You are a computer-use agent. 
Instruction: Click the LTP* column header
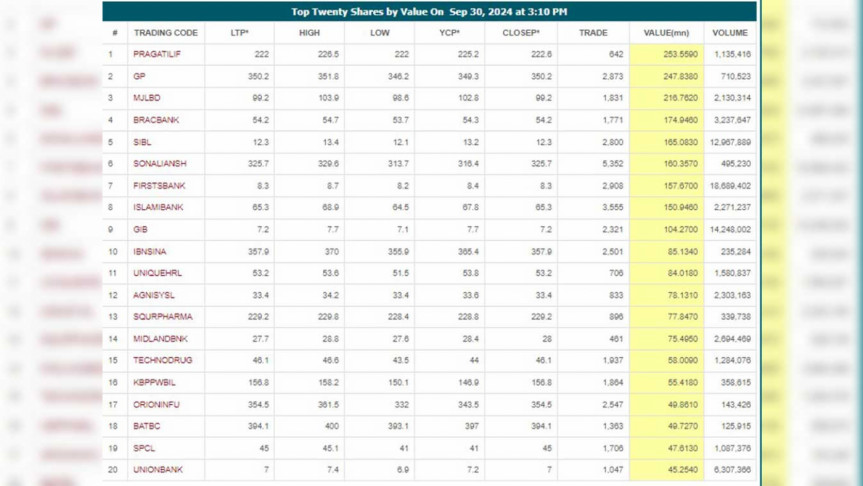click(239, 33)
